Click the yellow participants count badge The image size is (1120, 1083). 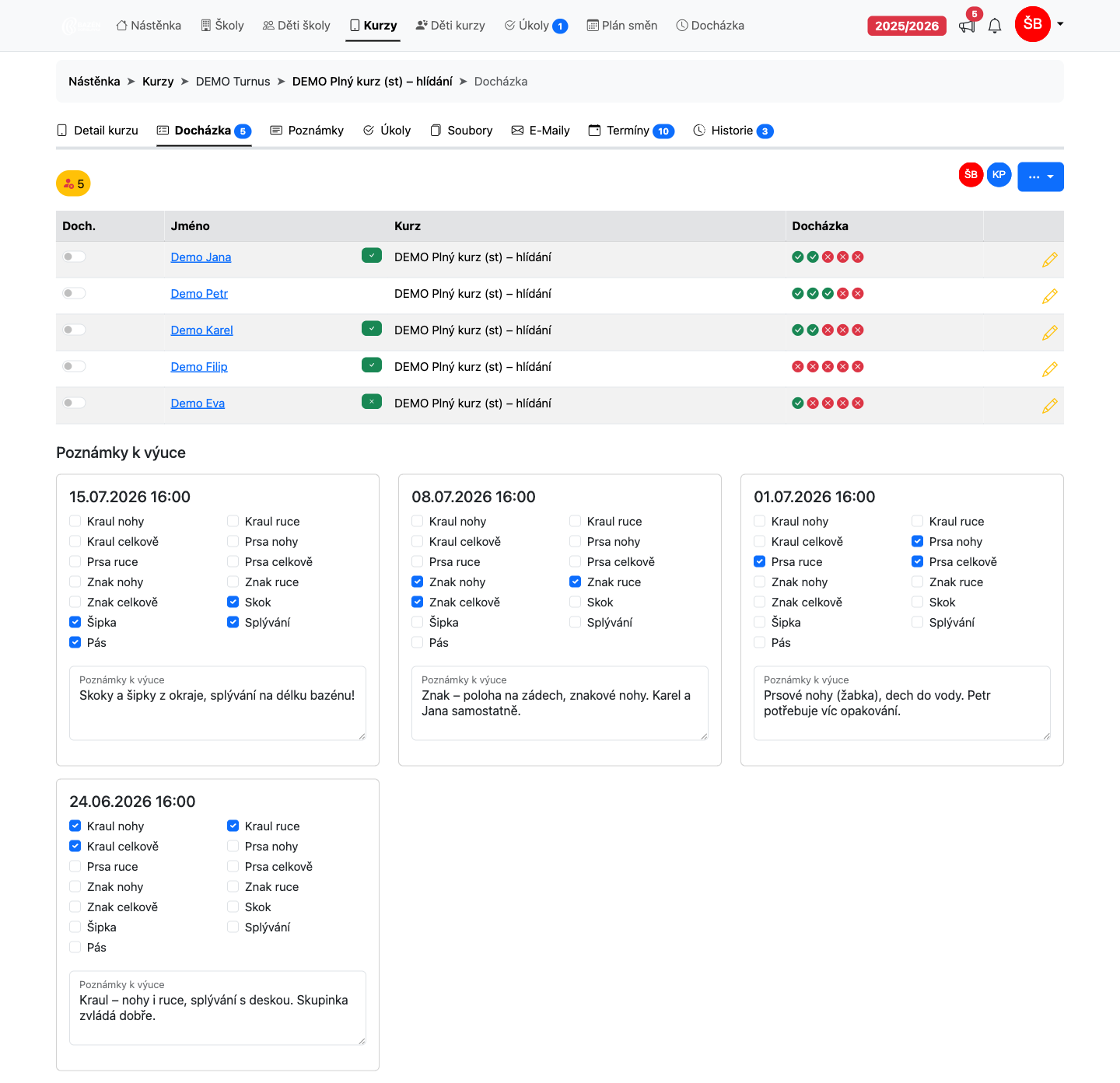click(73, 183)
